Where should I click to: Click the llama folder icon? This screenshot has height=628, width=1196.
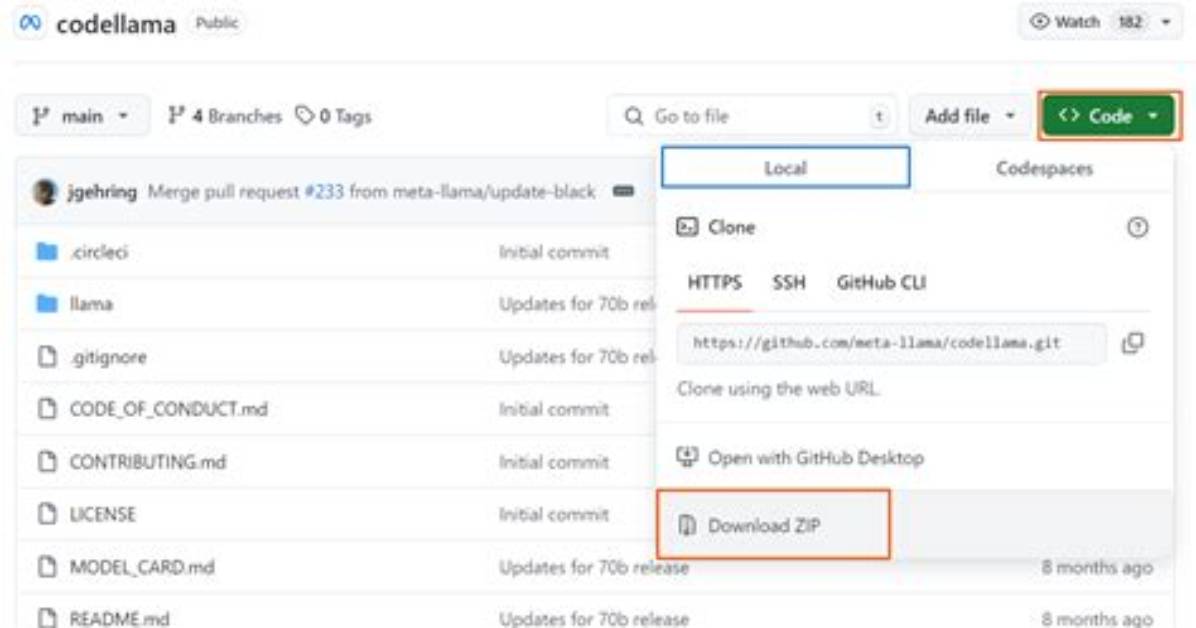coord(47,304)
